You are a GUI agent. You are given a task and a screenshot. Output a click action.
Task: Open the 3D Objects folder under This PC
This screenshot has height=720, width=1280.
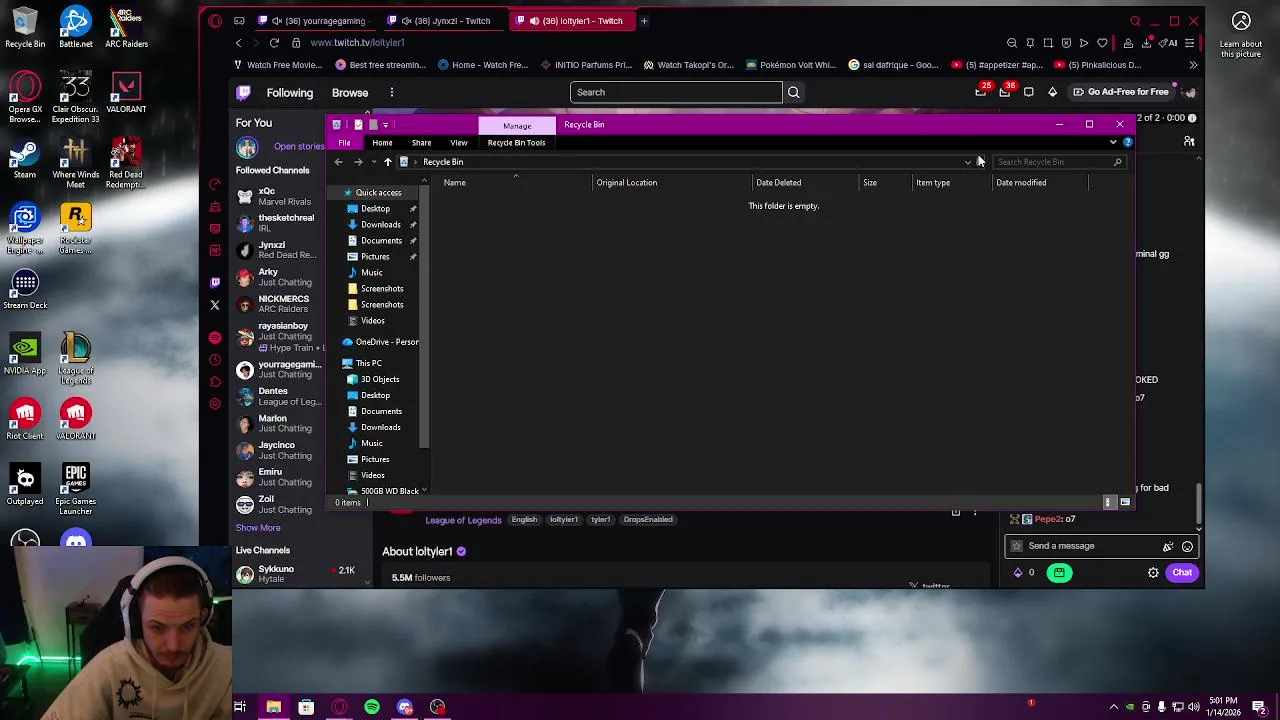(379, 379)
